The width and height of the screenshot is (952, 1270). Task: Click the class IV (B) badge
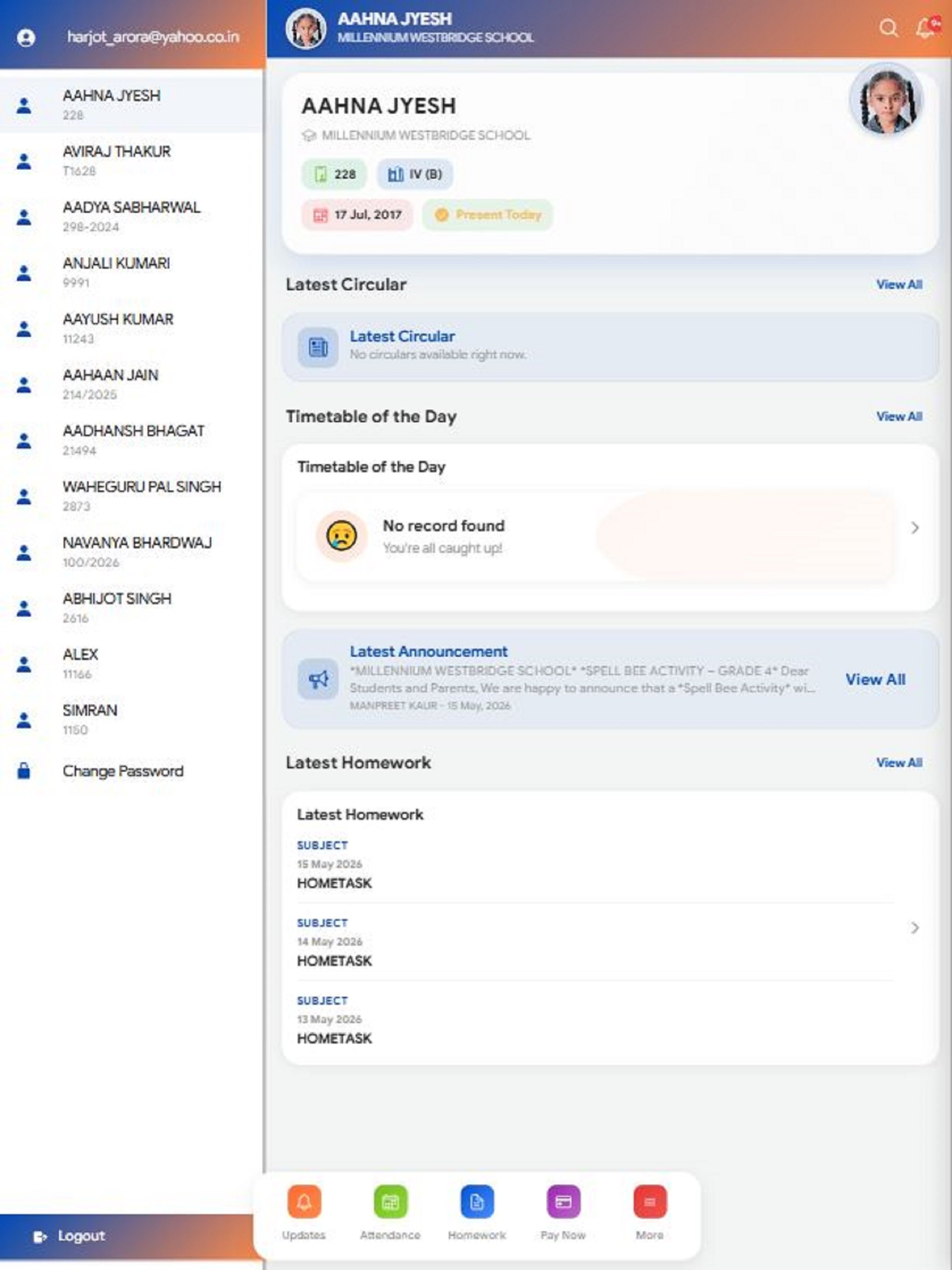point(414,174)
